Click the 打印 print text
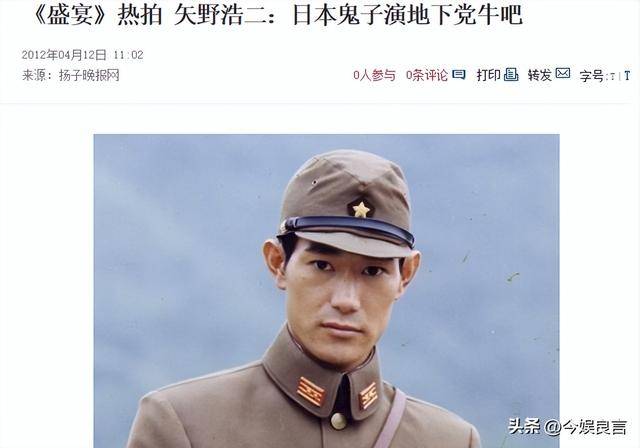This screenshot has width=640, height=448. point(489,75)
